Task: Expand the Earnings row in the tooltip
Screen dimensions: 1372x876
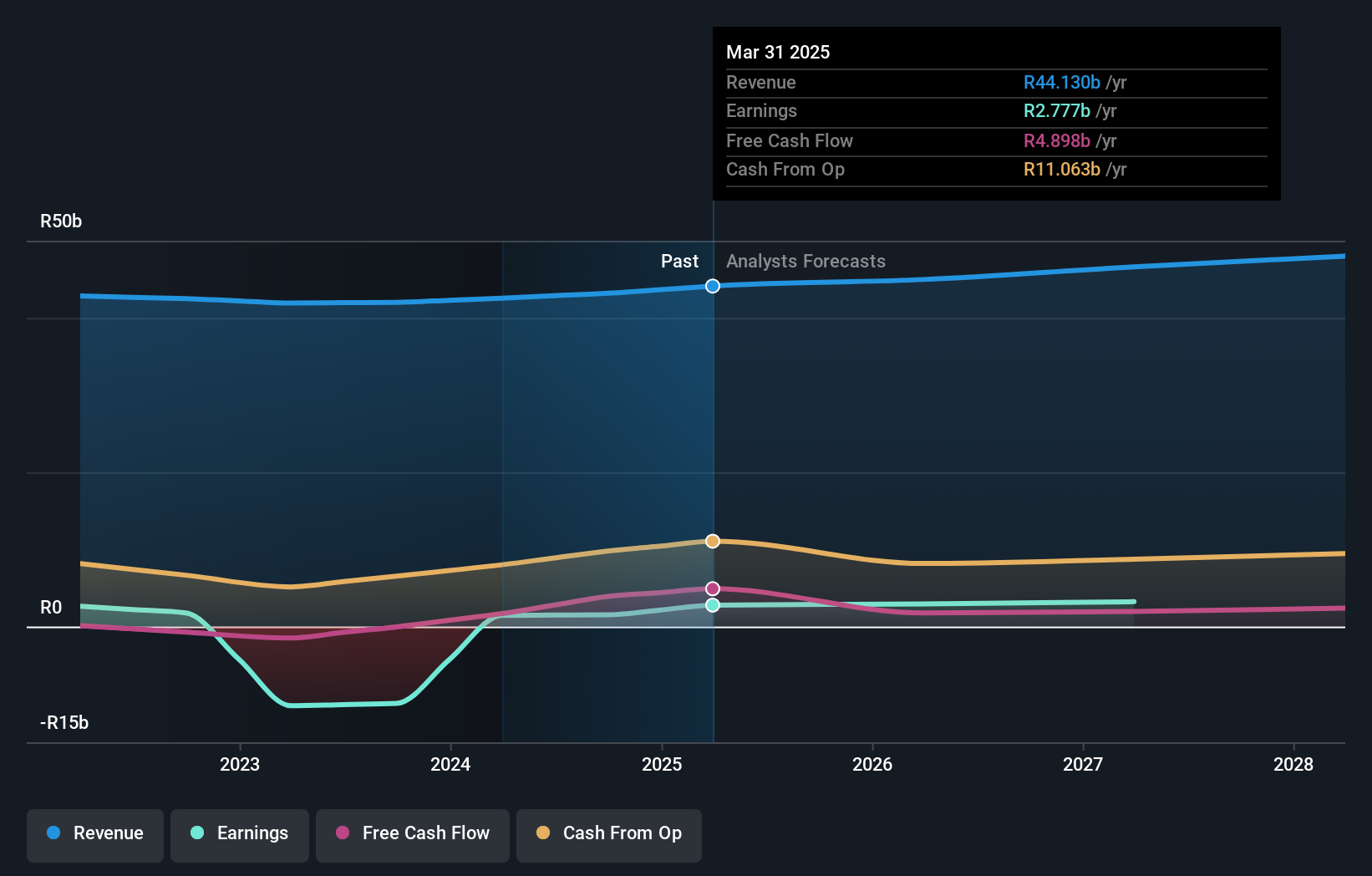Action: click(994, 110)
